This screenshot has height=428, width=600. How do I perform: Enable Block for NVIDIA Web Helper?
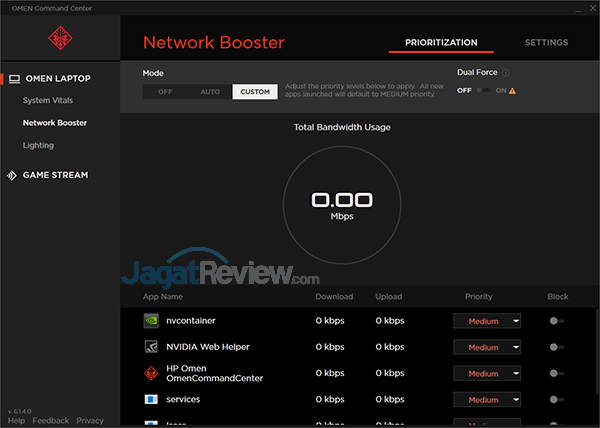[x=557, y=347]
